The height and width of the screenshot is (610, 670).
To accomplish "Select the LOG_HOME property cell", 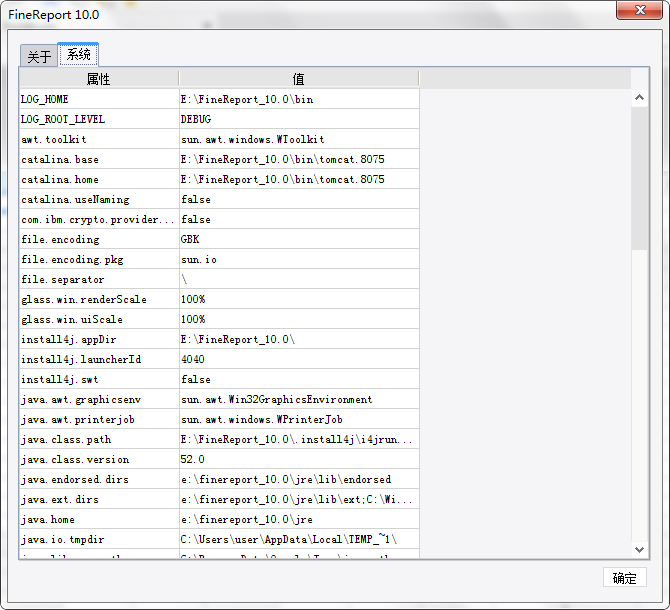I will point(99,99).
